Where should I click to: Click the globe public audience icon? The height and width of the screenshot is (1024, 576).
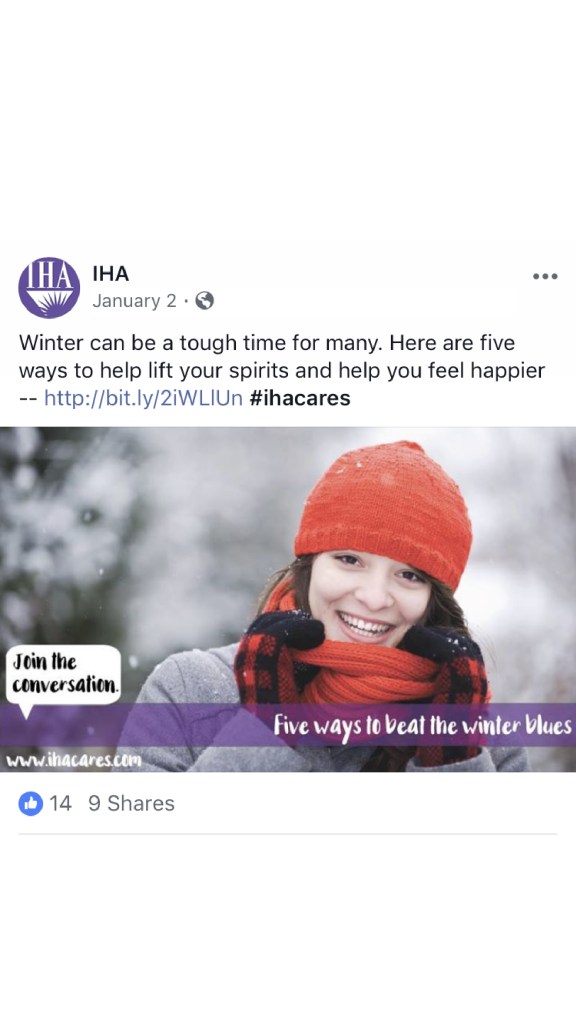click(x=204, y=300)
